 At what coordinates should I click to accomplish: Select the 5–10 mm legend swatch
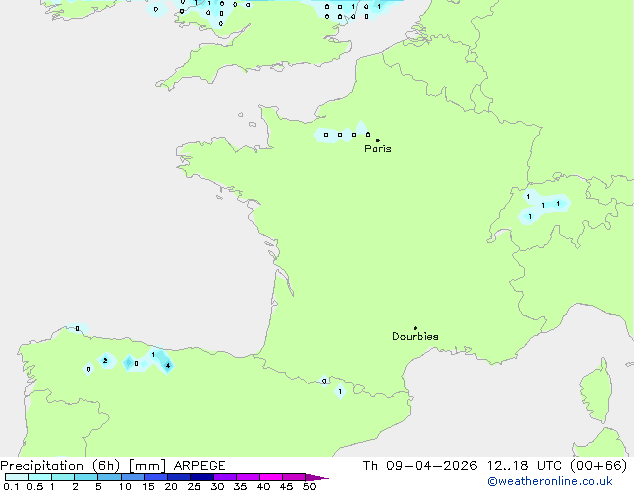(109, 477)
